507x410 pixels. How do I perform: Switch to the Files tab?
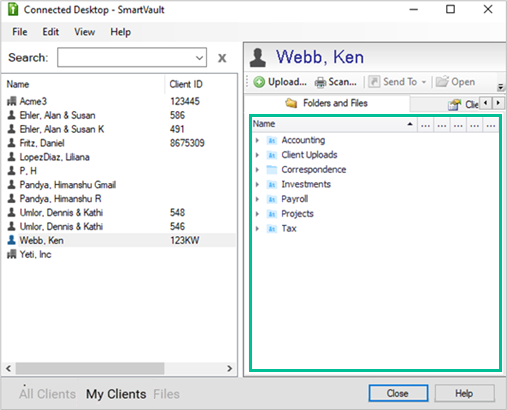click(x=166, y=394)
